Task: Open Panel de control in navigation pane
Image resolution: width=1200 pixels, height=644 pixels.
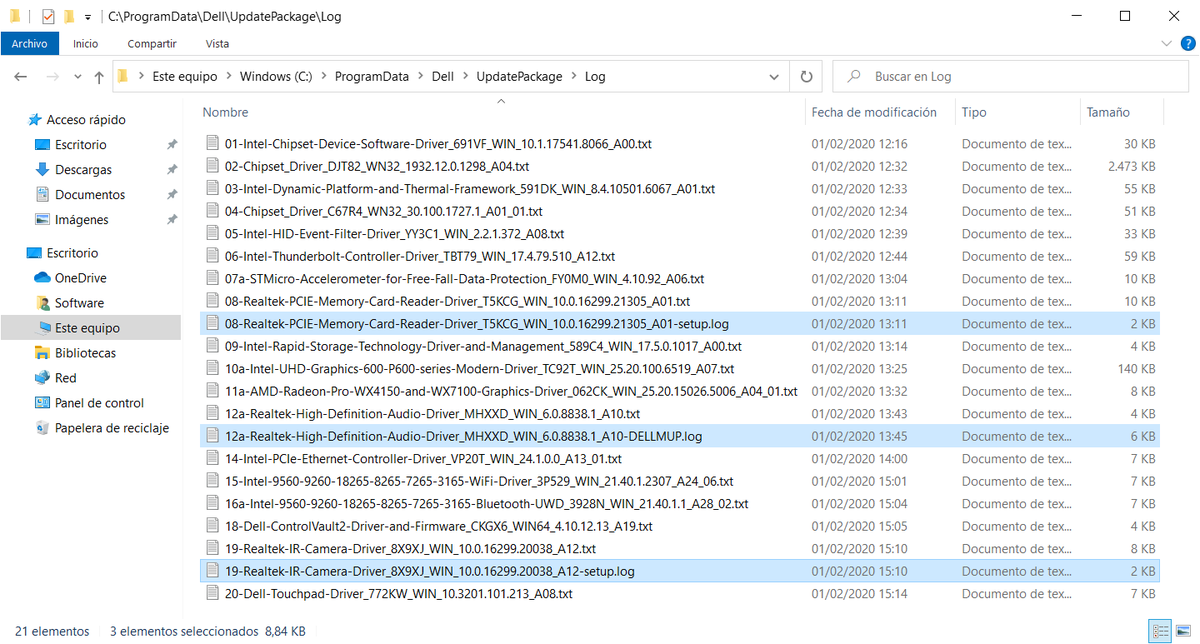Action: tap(99, 403)
